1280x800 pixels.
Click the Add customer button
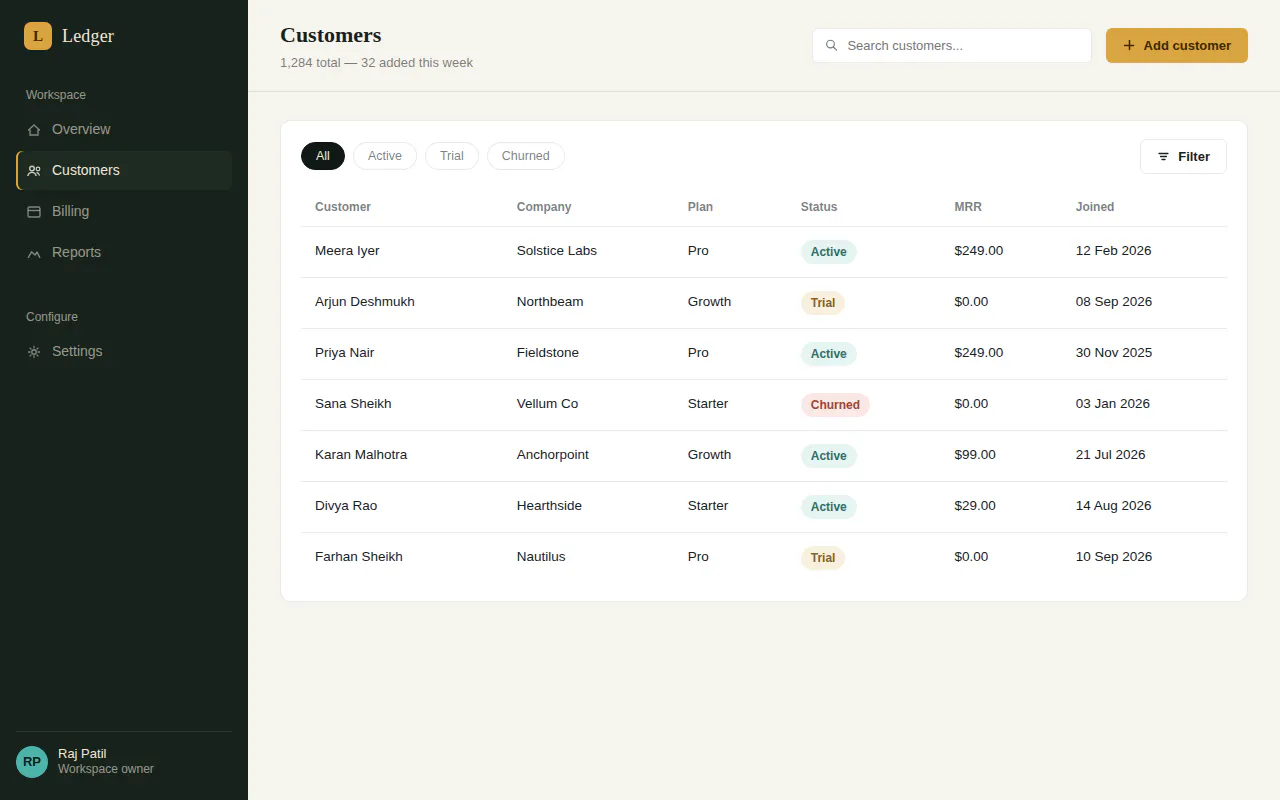[1177, 45]
